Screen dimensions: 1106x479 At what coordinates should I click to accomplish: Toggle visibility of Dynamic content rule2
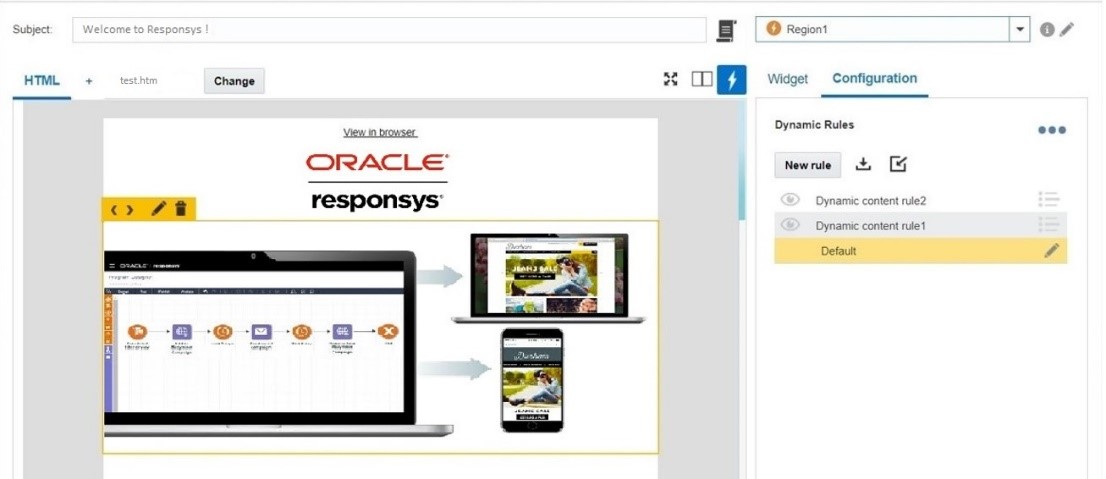(790, 200)
